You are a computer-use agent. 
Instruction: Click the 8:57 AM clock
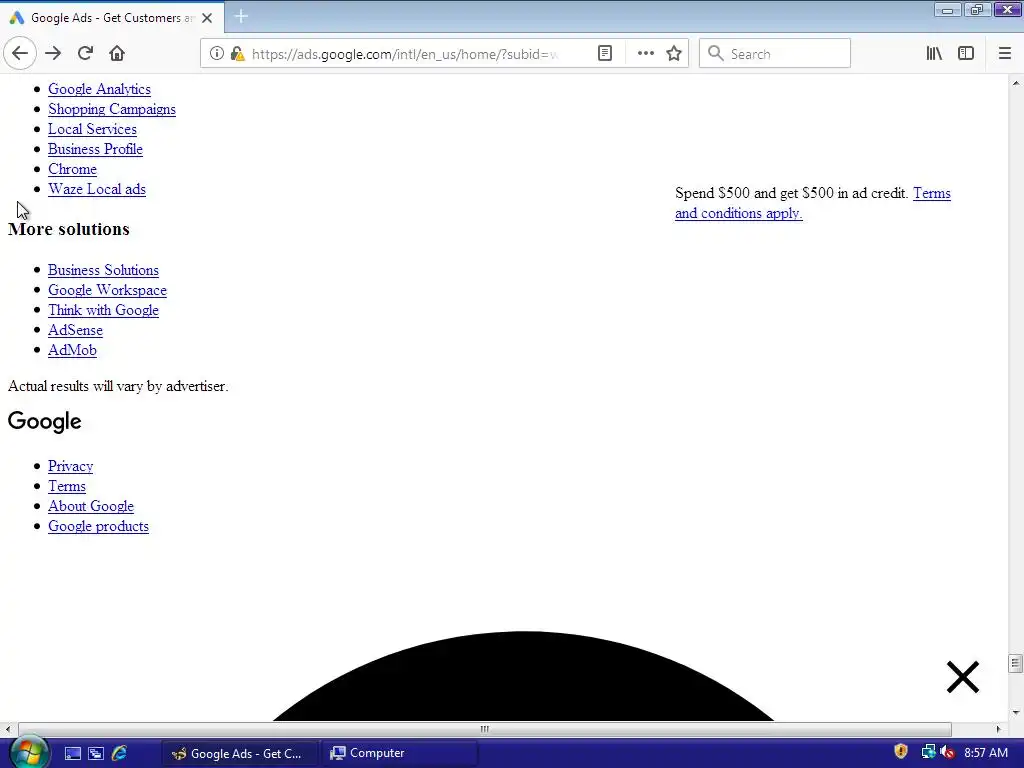pos(985,753)
